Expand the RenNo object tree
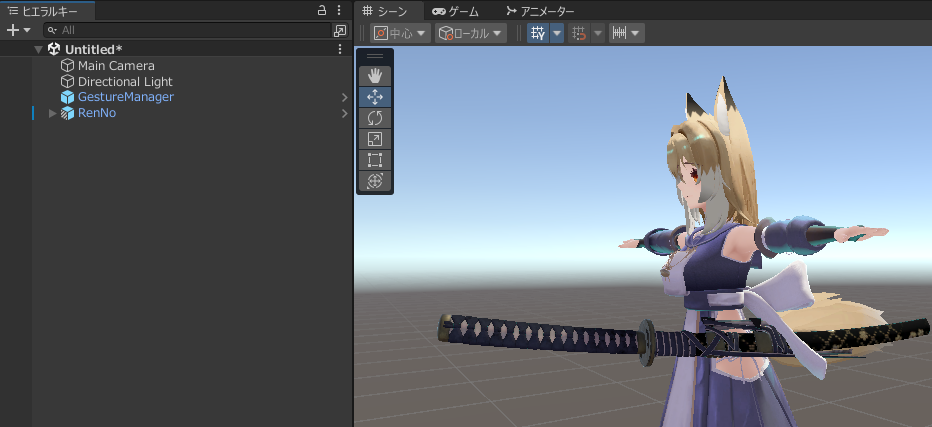 [x=53, y=114]
